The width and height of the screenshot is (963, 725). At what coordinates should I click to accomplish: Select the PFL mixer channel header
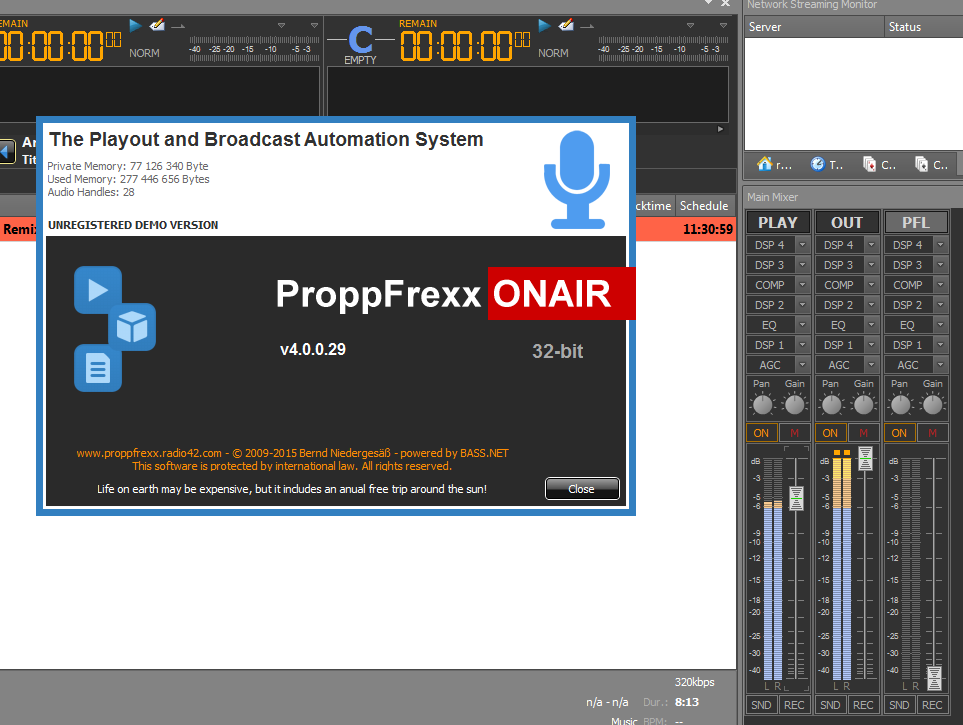(916, 222)
